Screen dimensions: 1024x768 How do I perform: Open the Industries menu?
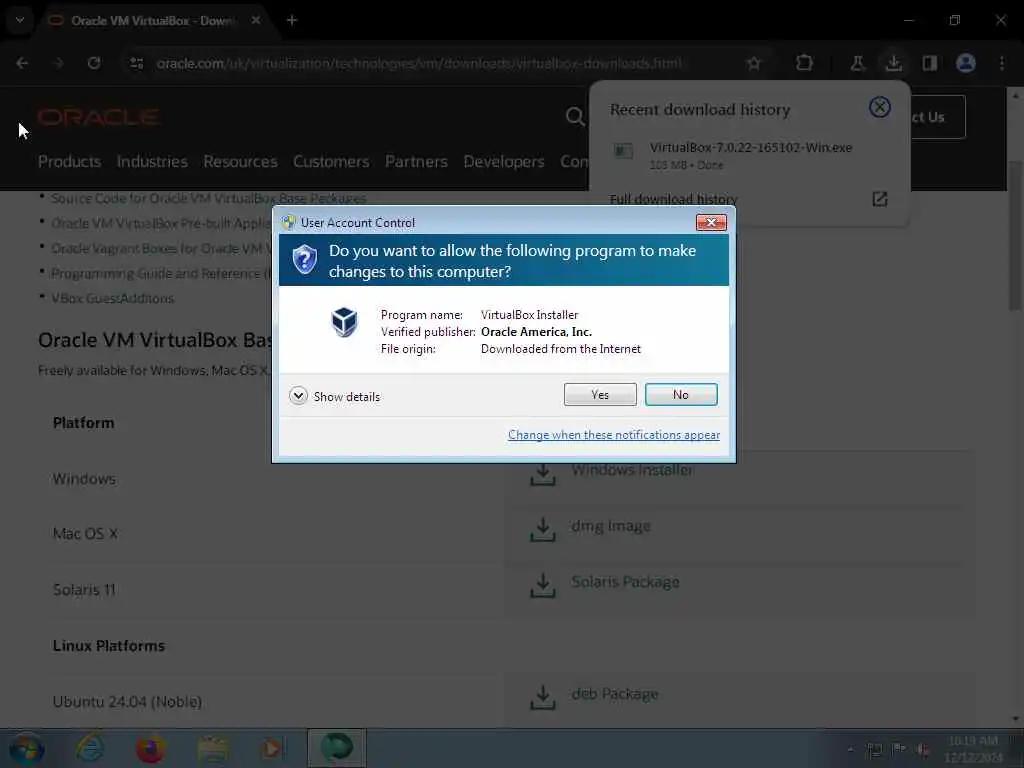click(x=152, y=161)
